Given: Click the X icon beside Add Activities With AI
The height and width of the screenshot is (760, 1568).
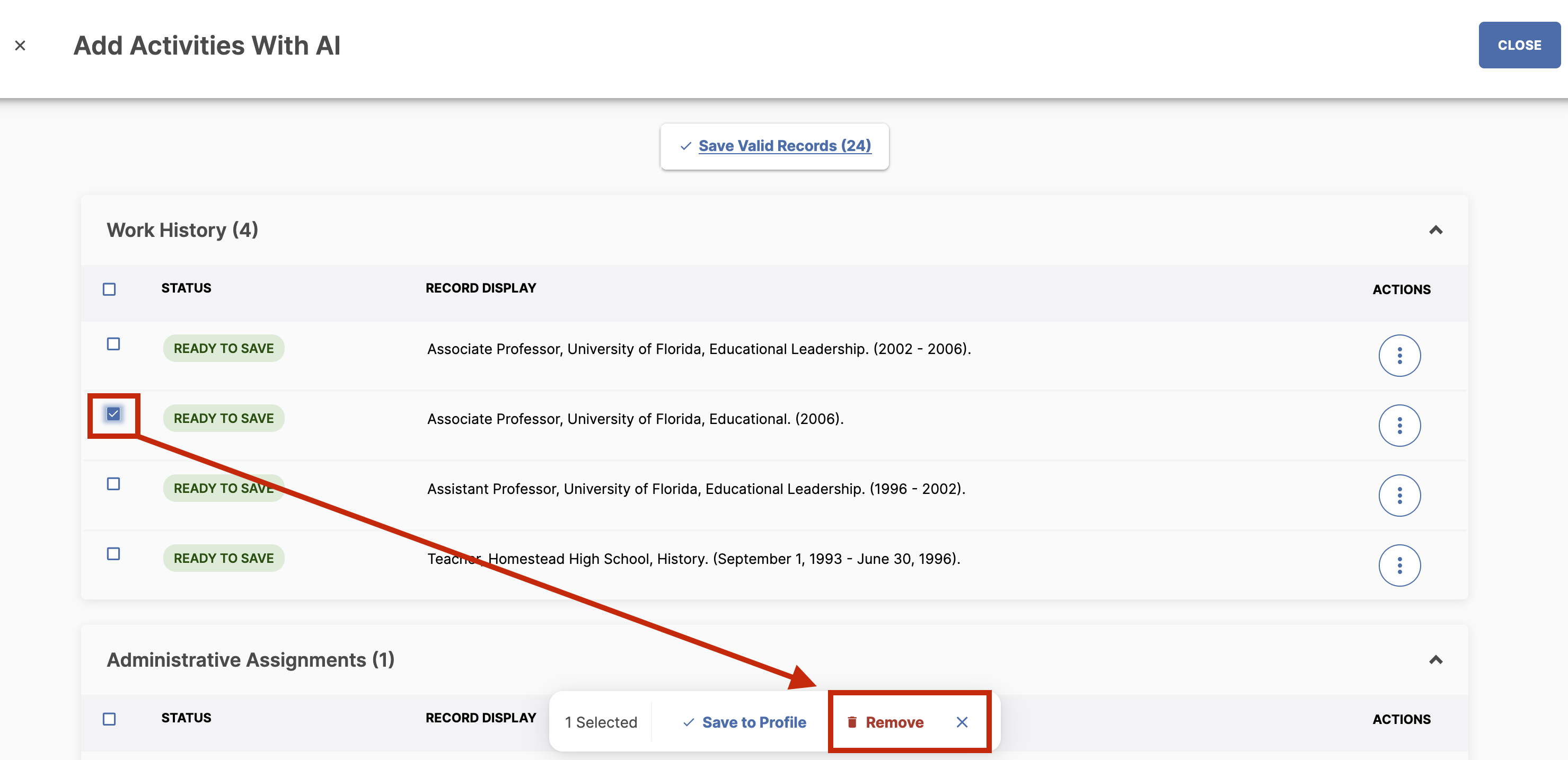Looking at the screenshot, I should [20, 46].
